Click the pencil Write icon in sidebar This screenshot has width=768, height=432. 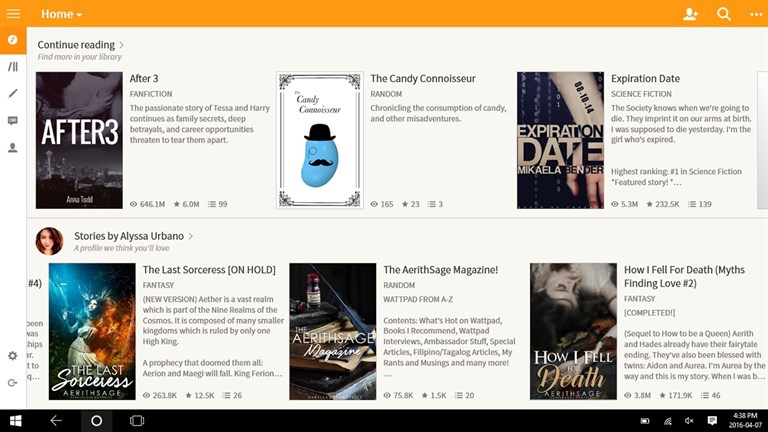pos(13,93)
